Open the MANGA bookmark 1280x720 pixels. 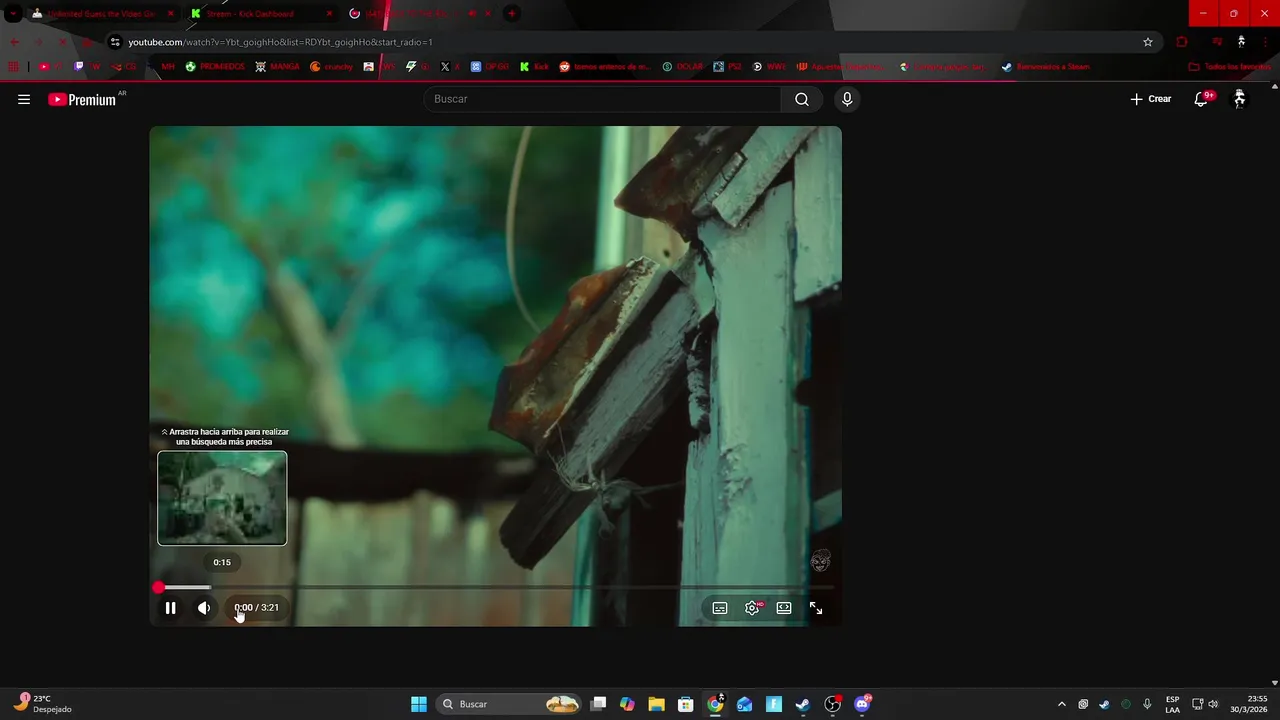pyautogui.click(x=278, y=67)
